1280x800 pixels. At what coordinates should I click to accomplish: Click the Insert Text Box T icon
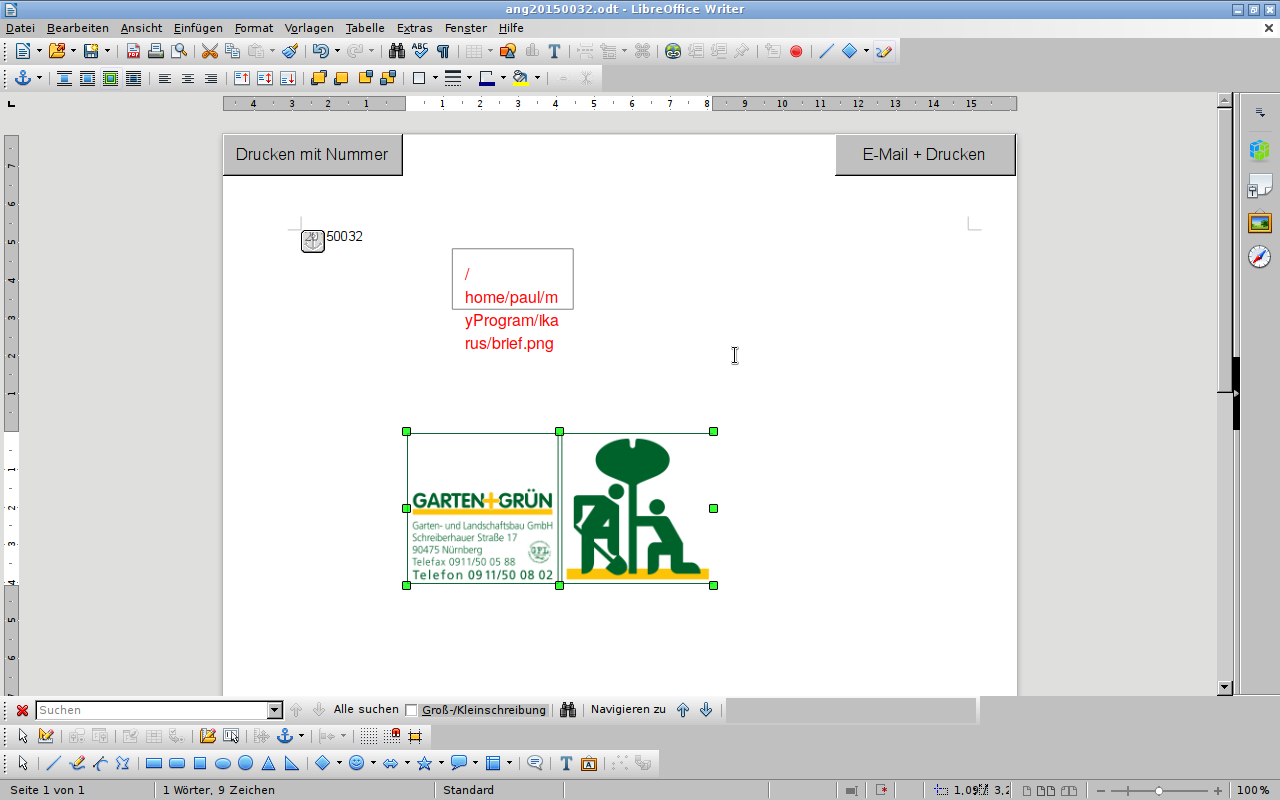pyautogui.click(x=554, y=51)
